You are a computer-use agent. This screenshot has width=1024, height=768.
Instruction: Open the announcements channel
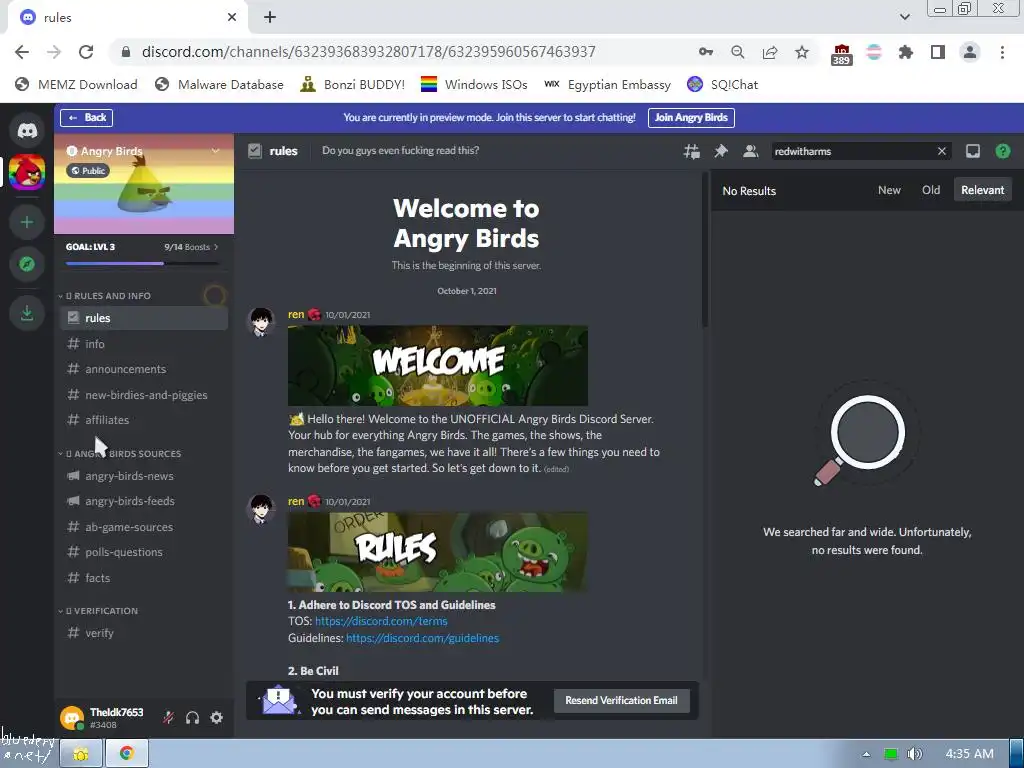144,369
